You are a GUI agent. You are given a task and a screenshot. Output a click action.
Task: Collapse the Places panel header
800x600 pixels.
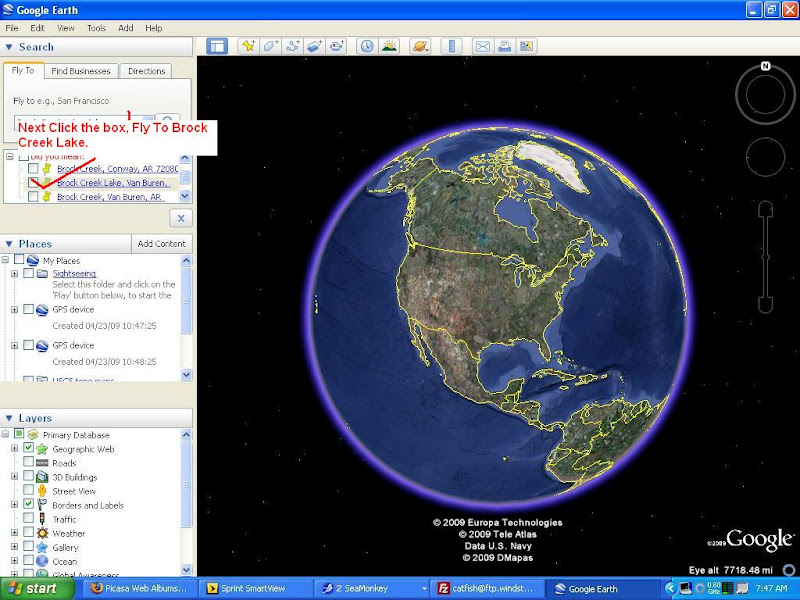pos(9,244)
